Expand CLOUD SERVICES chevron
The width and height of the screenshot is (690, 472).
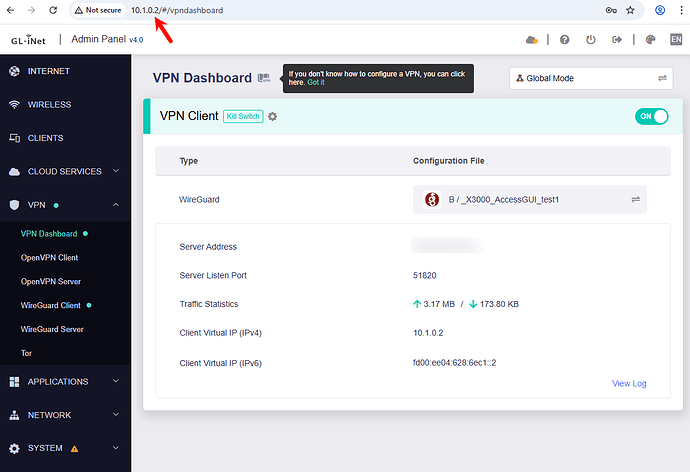pos(116,171)
